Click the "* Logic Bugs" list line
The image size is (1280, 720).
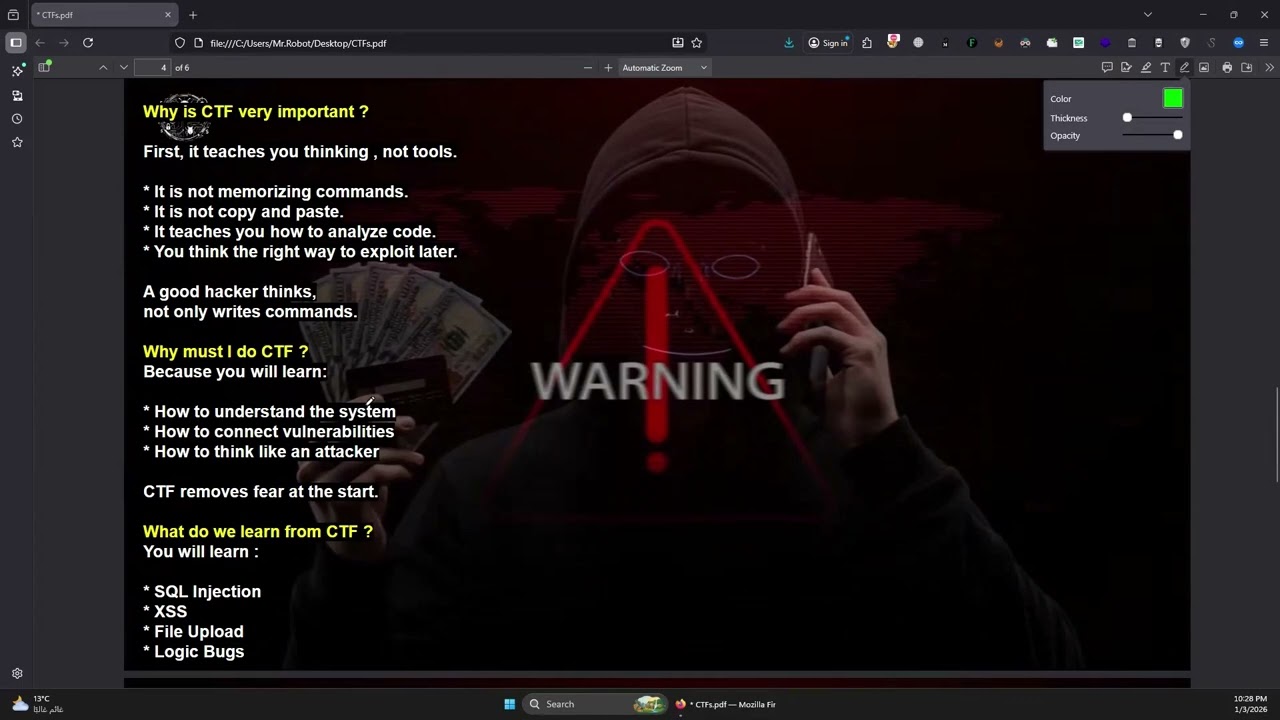pyautogui.click(x=194, y=652)
